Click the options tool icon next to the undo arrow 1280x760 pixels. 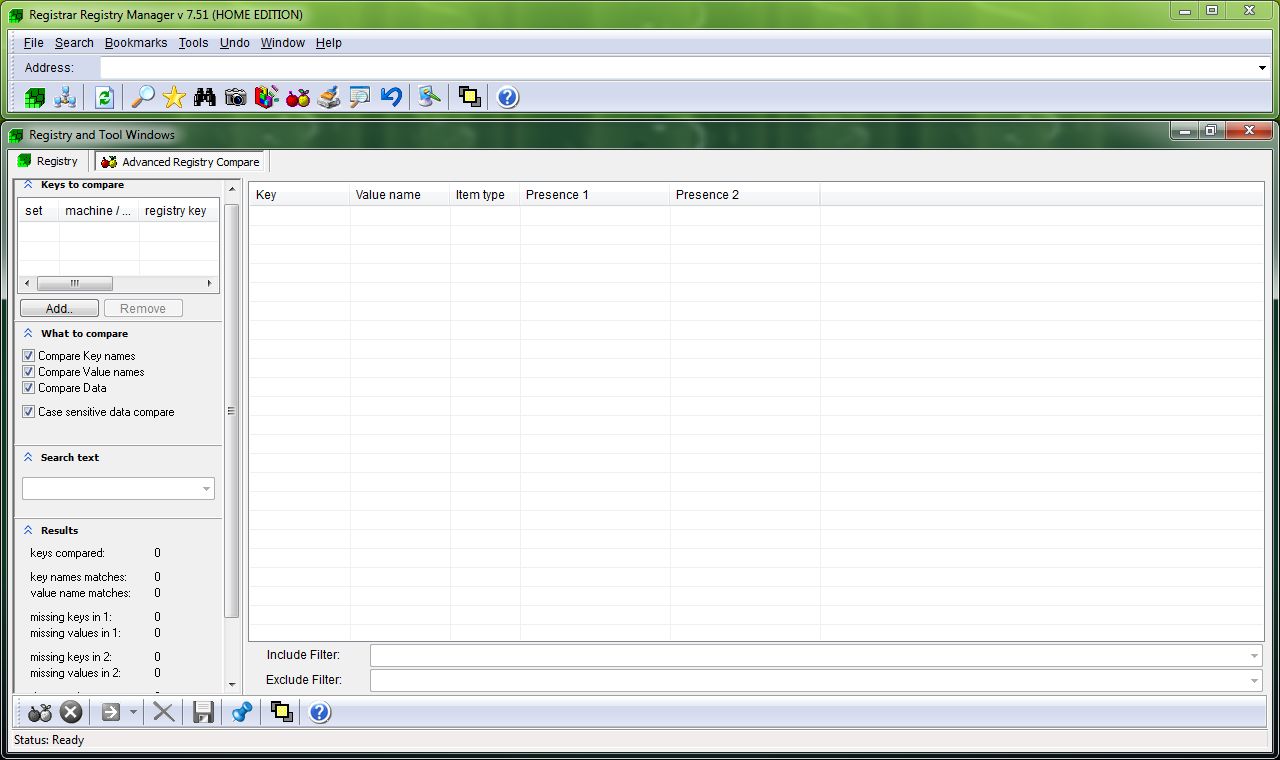(x=430, y=97)
